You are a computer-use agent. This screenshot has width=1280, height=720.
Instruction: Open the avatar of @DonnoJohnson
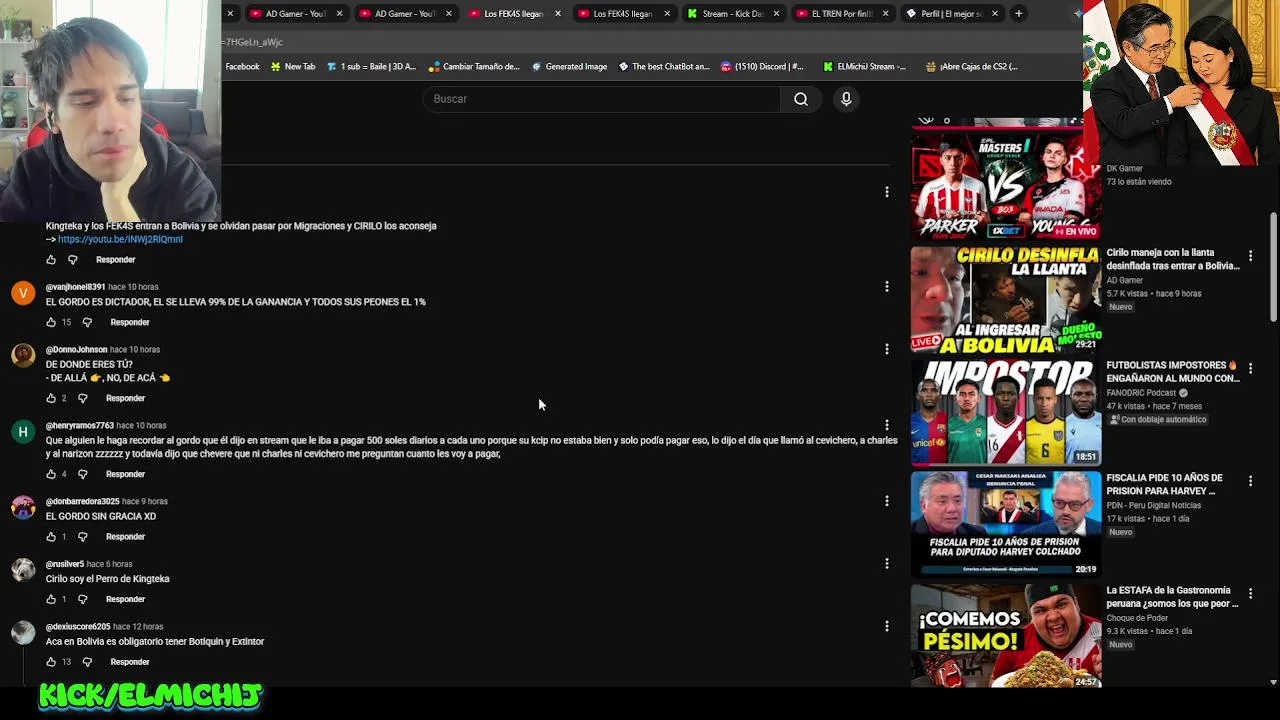(x=23, y=356)
